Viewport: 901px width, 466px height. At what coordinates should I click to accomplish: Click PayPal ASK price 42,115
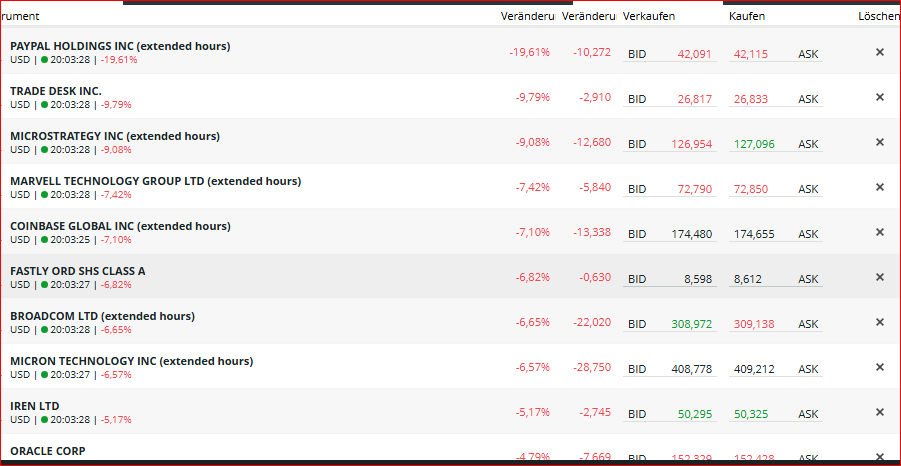751,54
